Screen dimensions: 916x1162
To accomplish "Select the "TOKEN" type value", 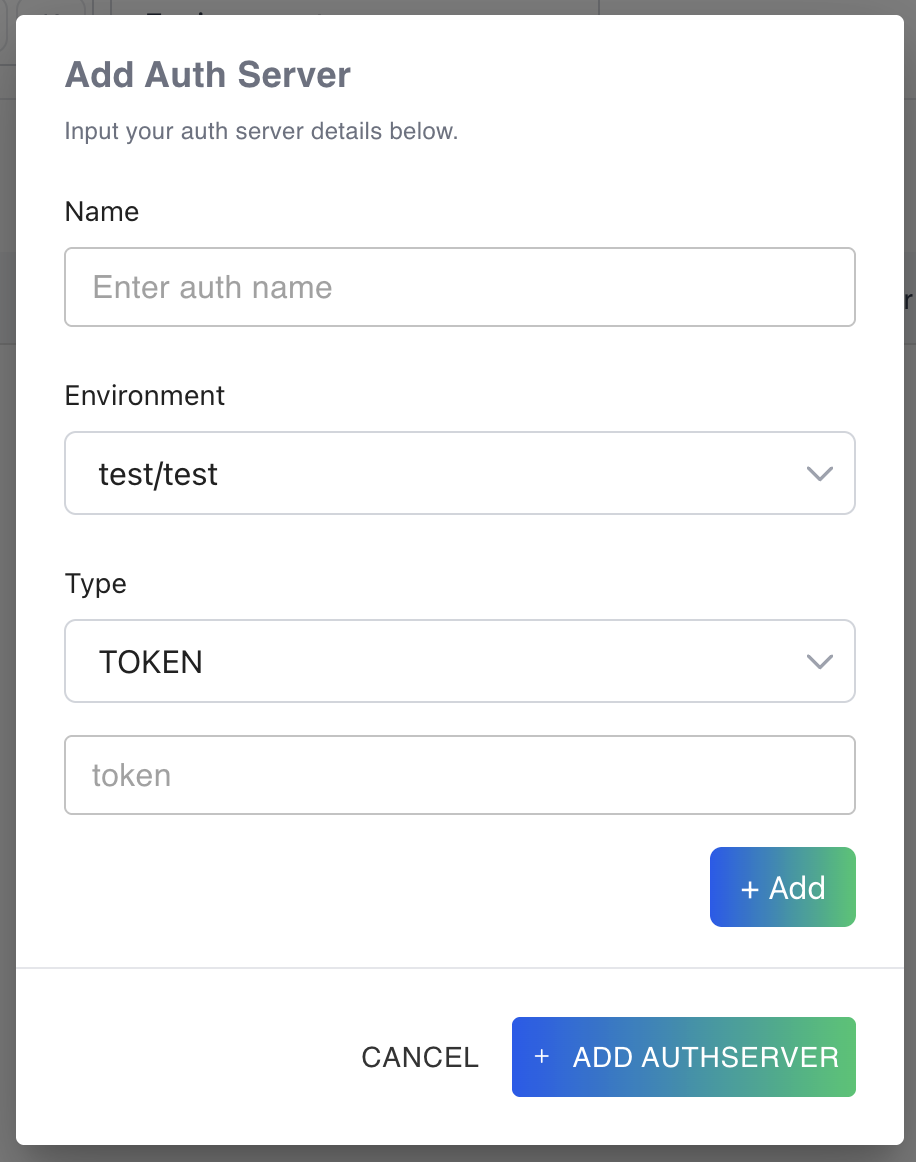I will pyautogui.click(x=151, y=662).
